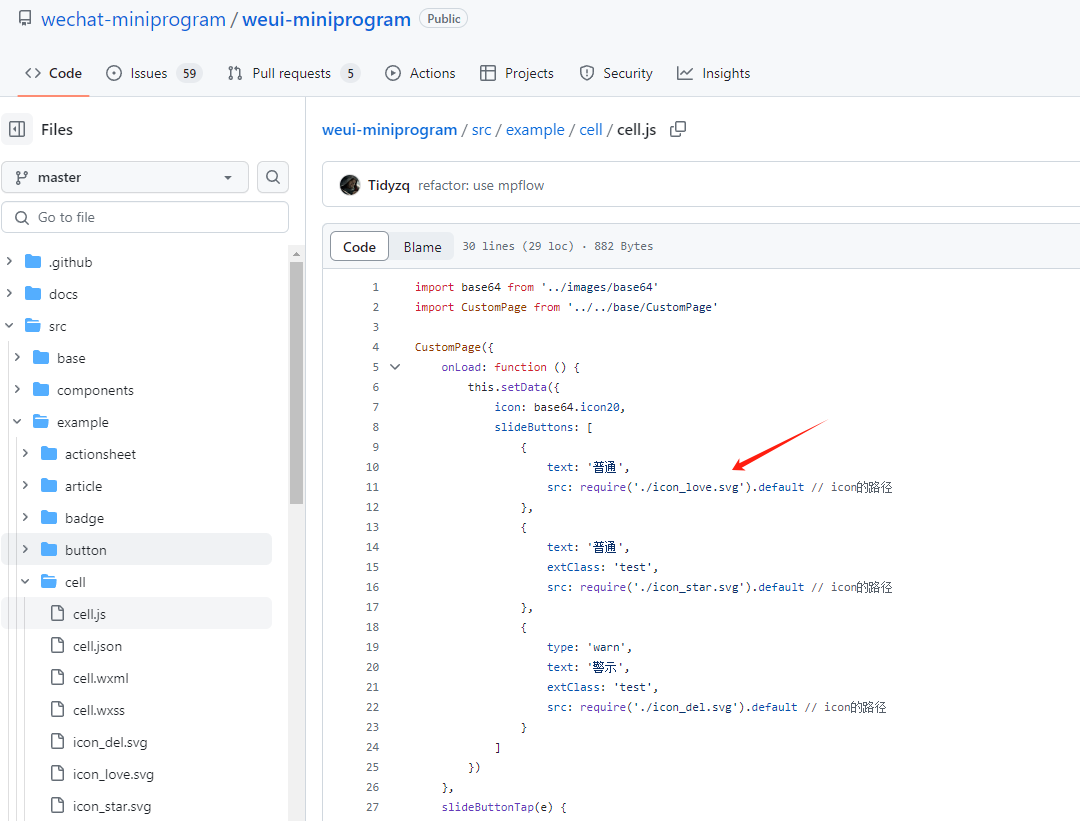Click the actionsheet folder icon

(49, 454)
